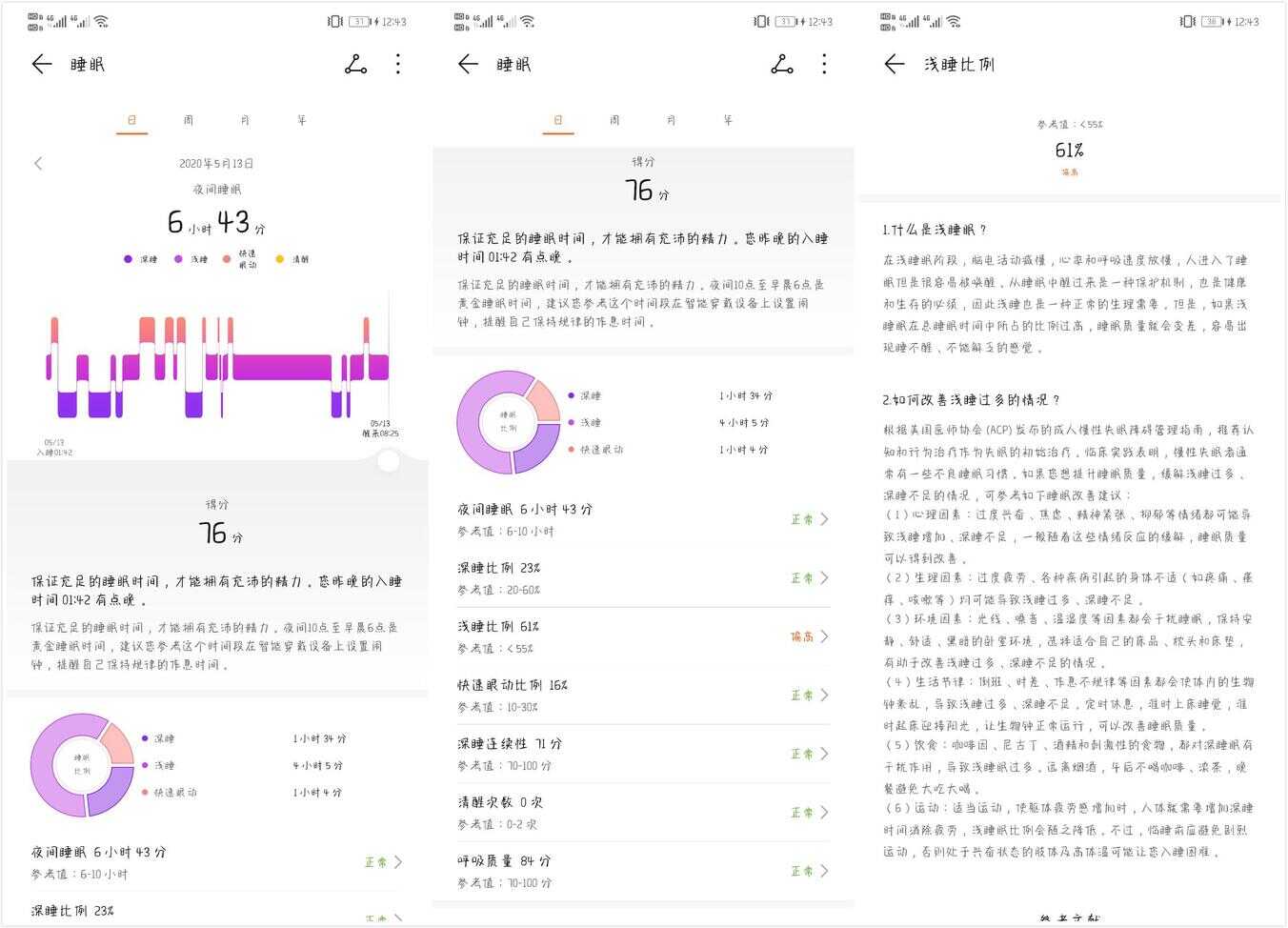
Task: Tap battery indicator on sleep-chart screen
Action: (359, 21)
